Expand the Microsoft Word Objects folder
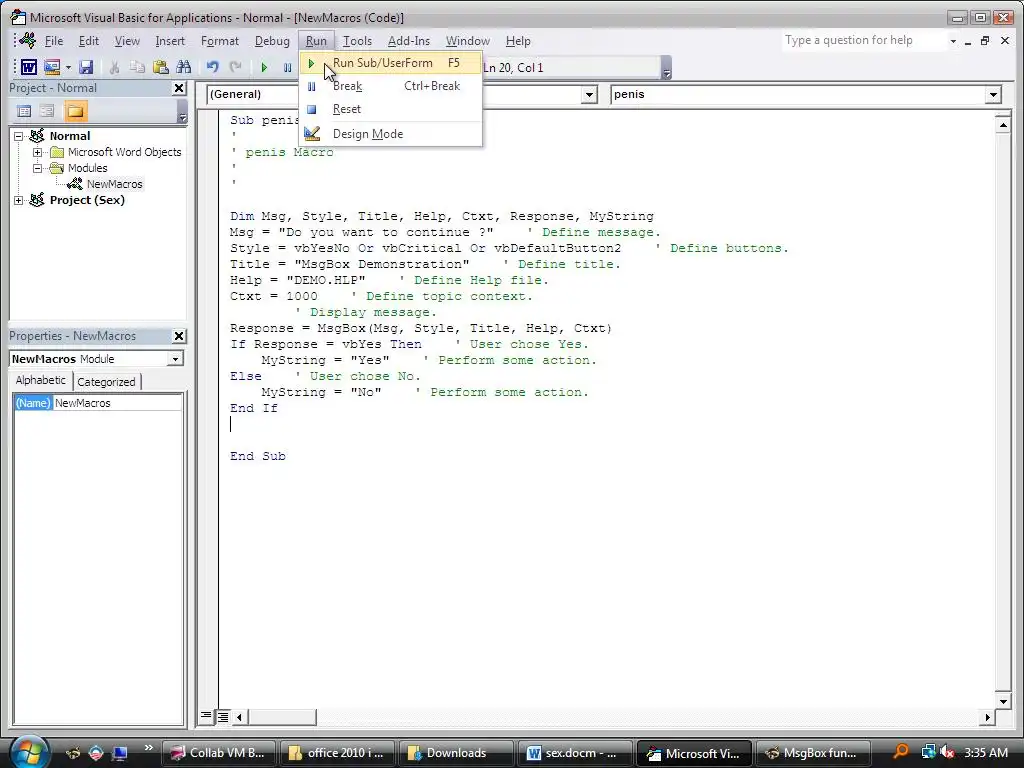The height and width of the screenshot is (768, 1024). (x=38, y=152)
